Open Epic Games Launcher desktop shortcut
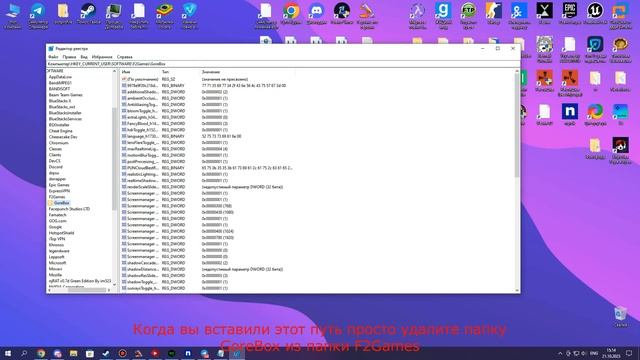640x360 pixels. (x=569, y=13)
